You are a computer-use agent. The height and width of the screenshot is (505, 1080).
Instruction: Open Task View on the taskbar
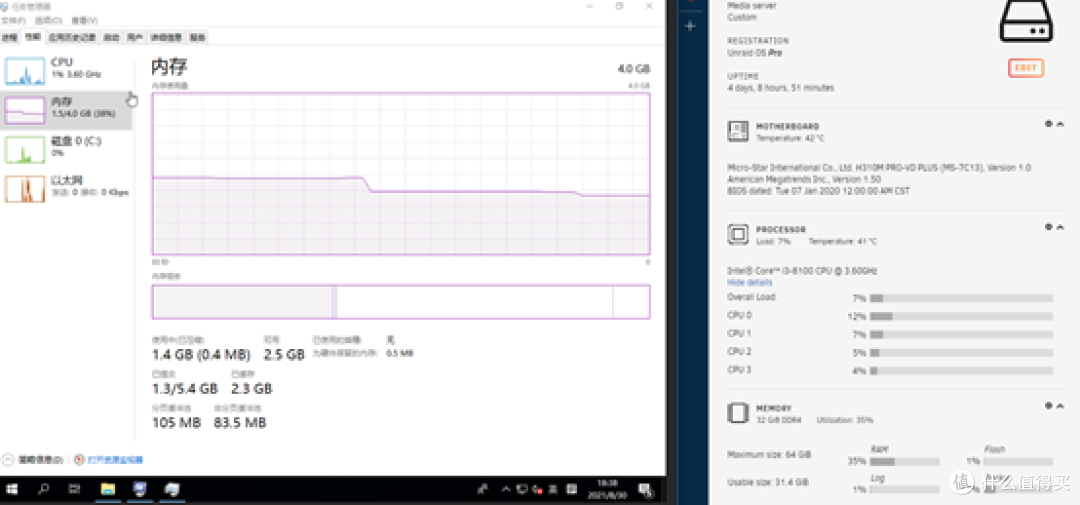click(x=75, y=489)
